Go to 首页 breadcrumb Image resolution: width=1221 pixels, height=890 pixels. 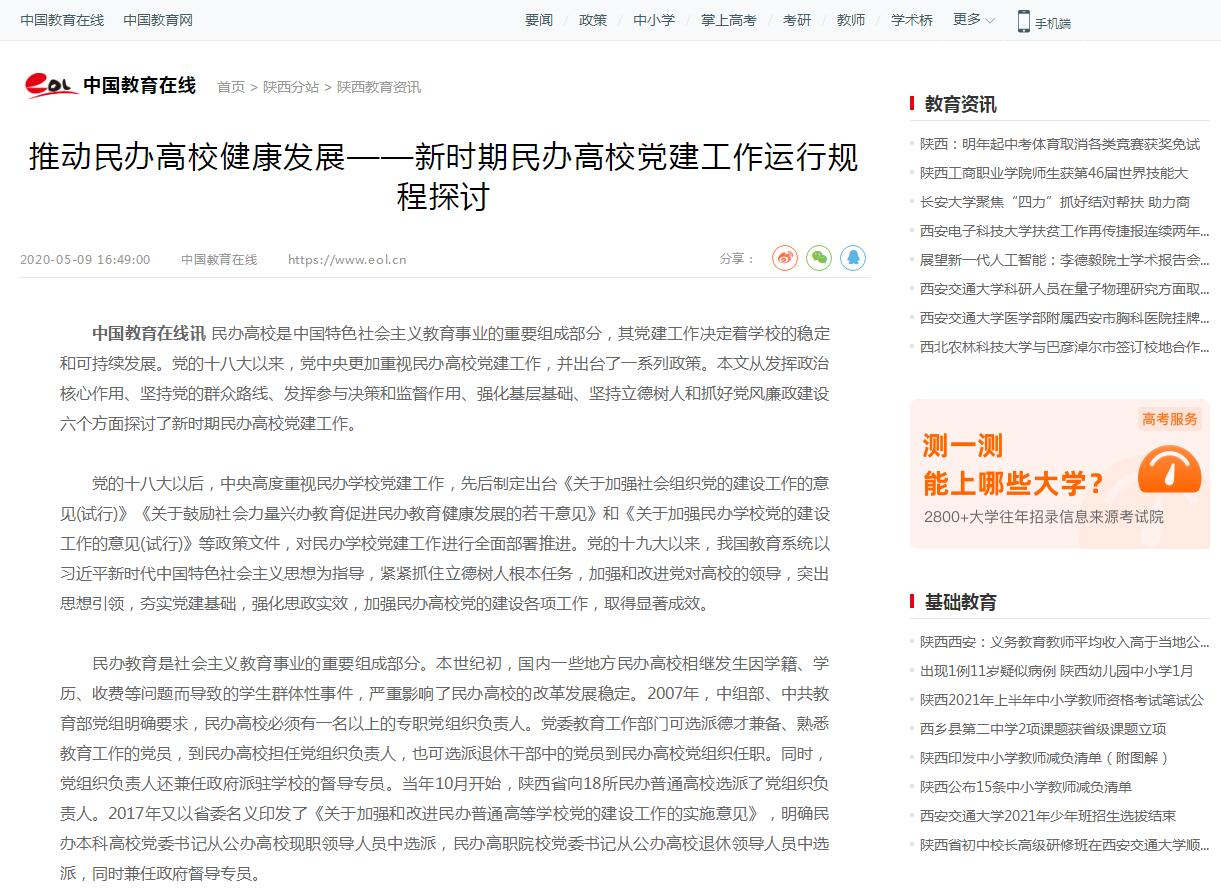coord(231,87)
